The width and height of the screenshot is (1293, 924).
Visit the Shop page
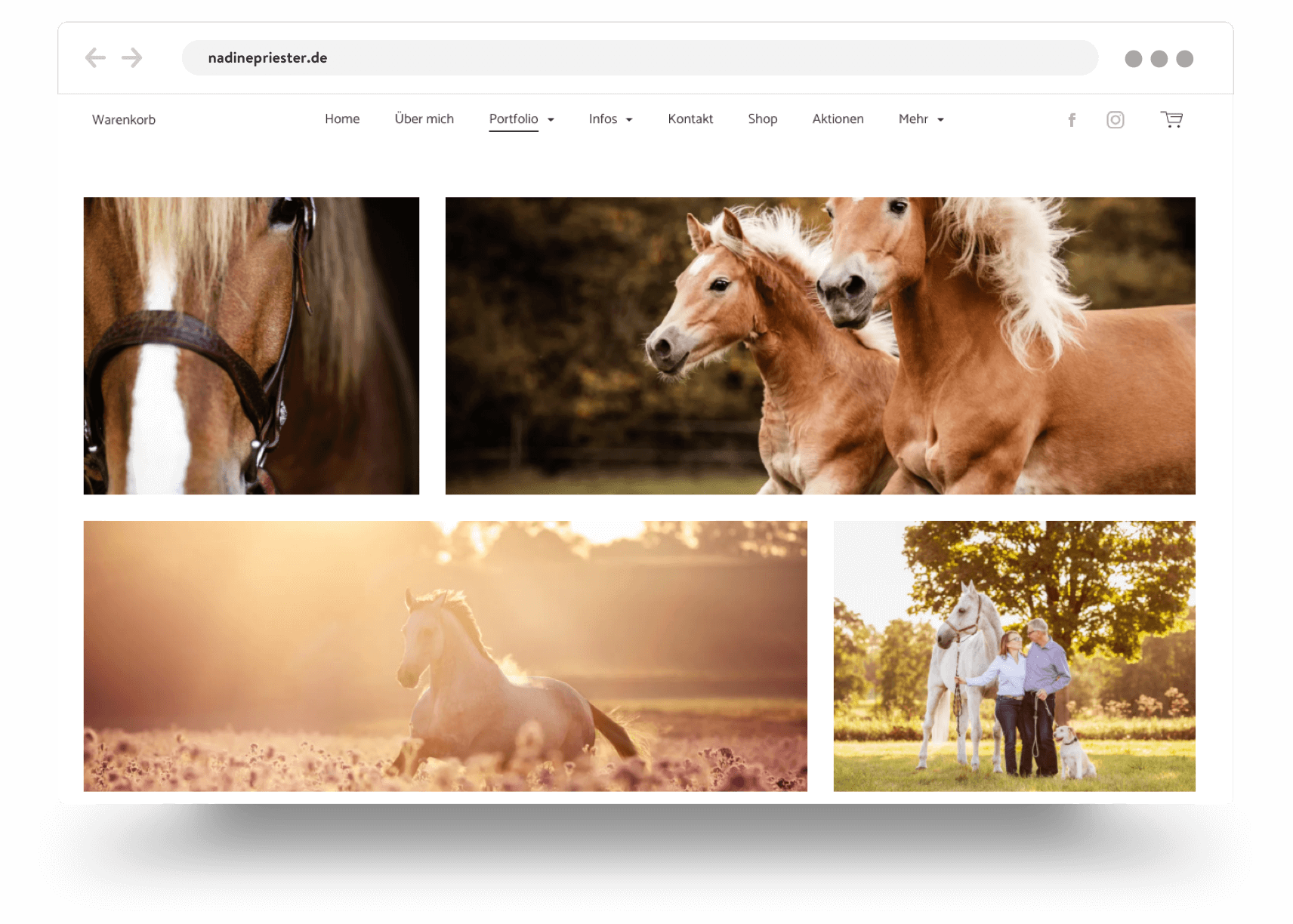(763, 119)
